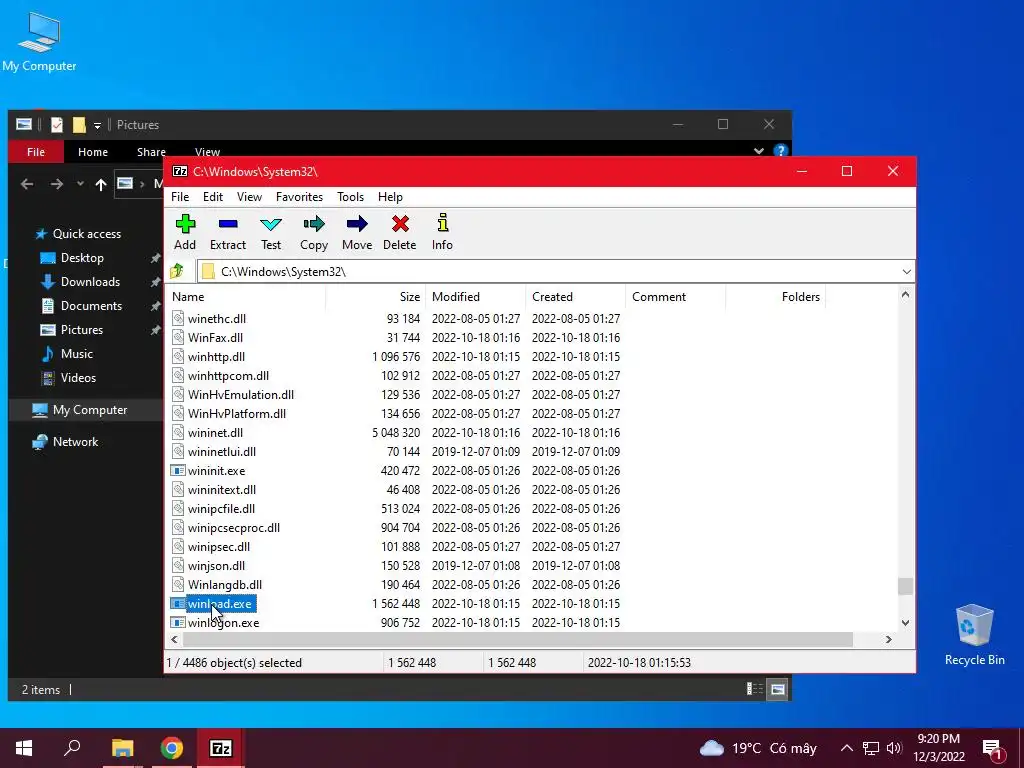Select wininetlui.dll file
Image resolution: width=1024 pixels, height=768 pixels.
coord(222,451)
